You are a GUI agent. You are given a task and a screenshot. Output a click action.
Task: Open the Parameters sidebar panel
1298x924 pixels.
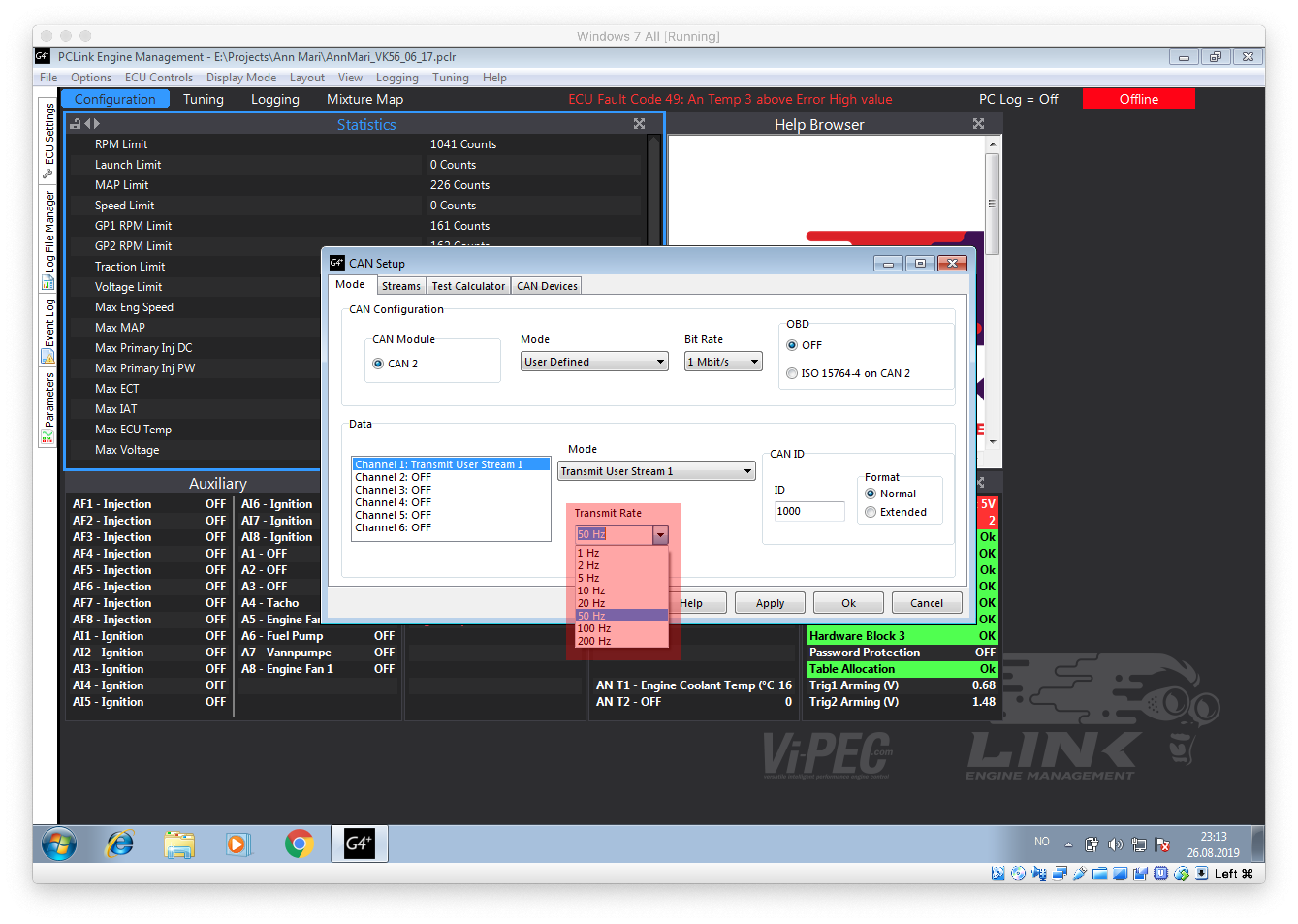[x=49, y=406]
